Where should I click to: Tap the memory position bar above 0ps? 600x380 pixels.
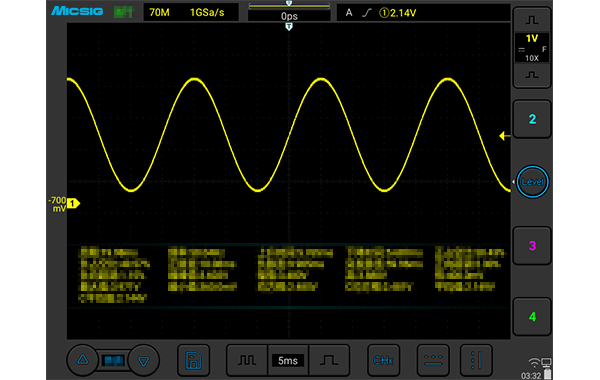(289, 5)
